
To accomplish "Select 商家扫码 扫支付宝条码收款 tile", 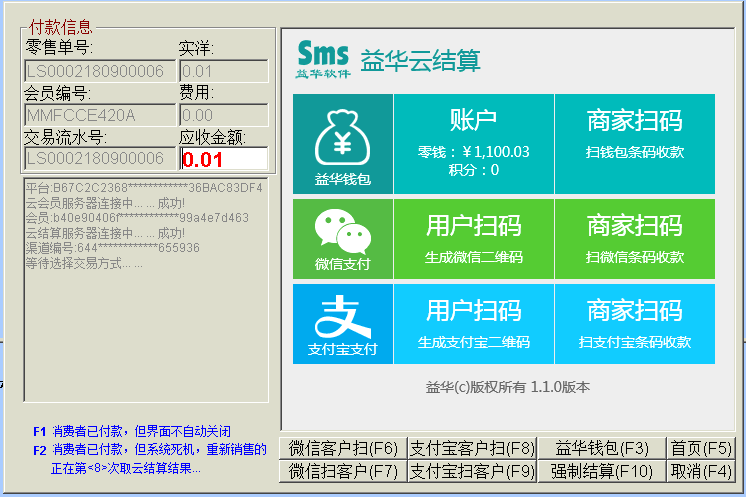I will pyautogui.click(x=634, y=323).
